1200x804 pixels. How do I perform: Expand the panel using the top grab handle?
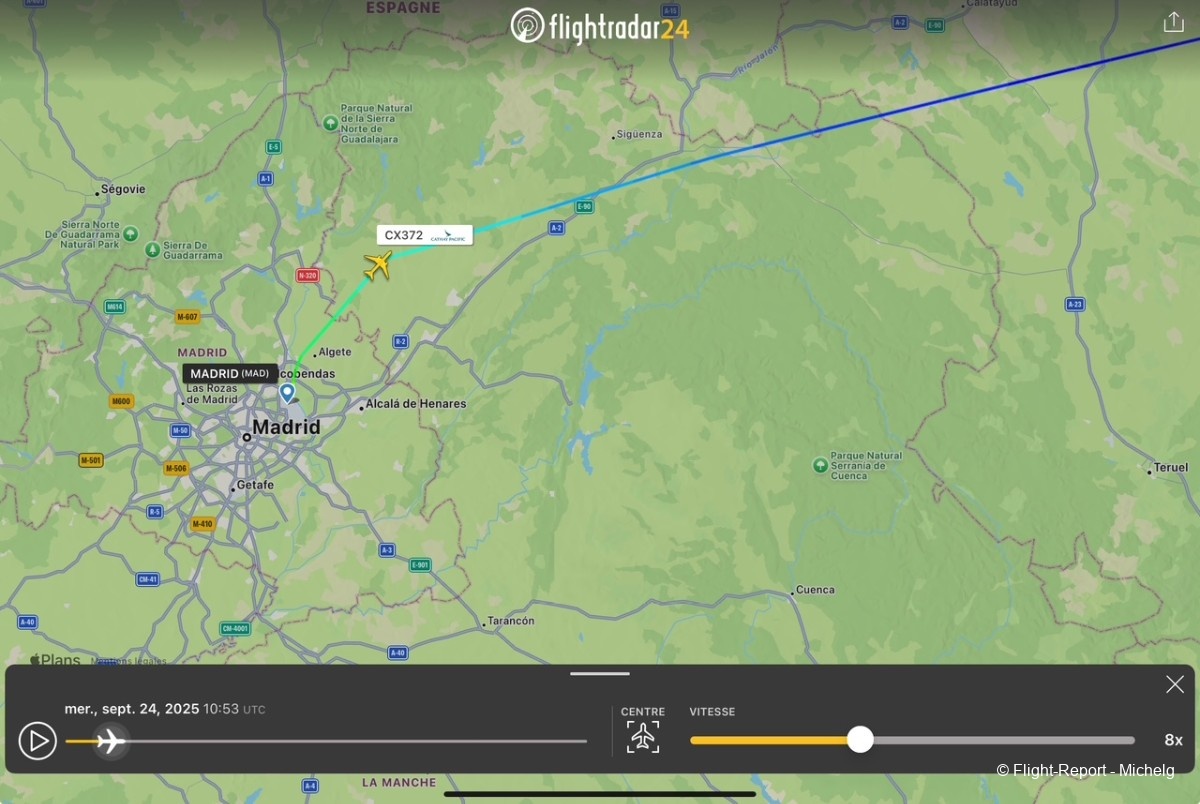[x=600, y=673]
